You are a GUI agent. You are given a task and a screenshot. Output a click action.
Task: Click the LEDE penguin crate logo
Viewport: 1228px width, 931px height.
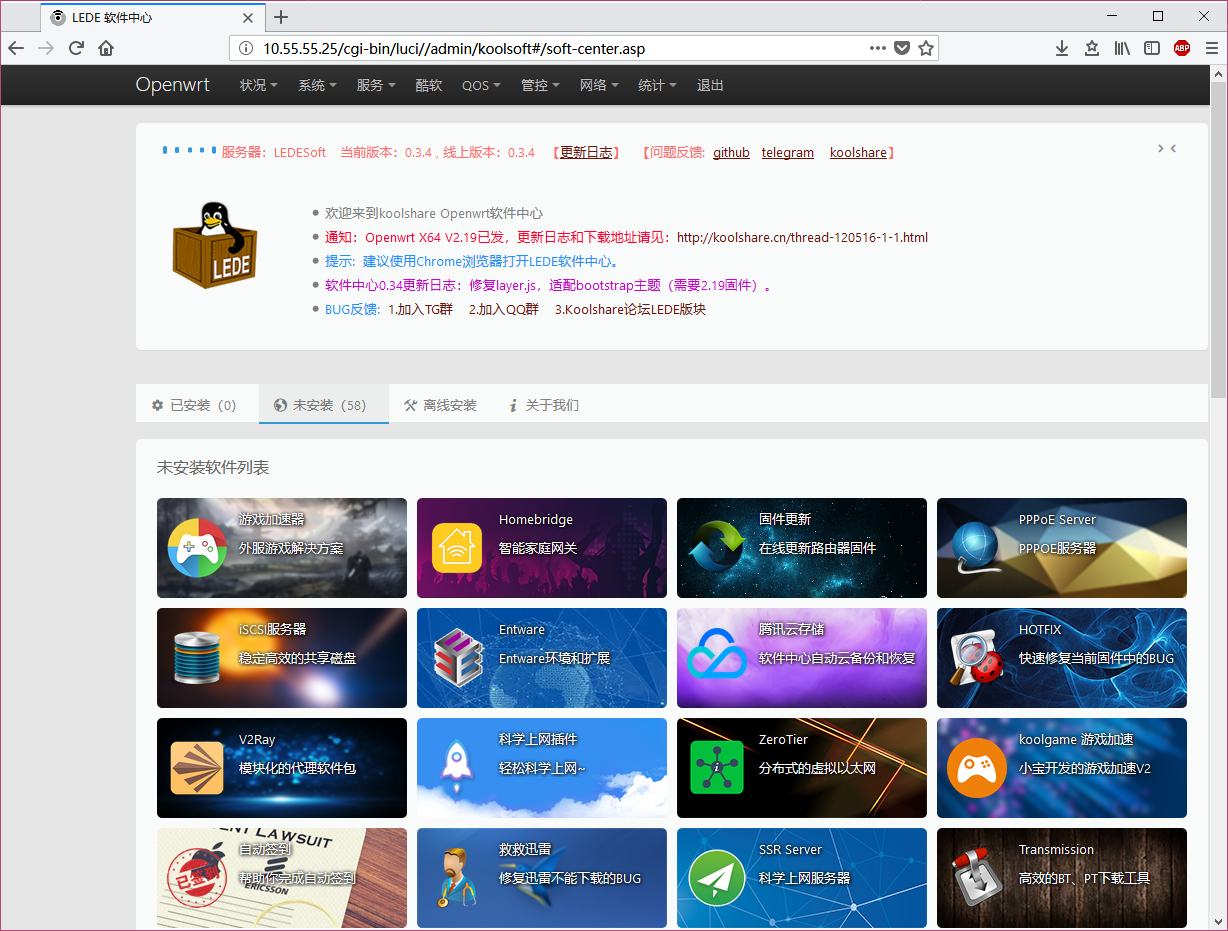coord(216,246)
